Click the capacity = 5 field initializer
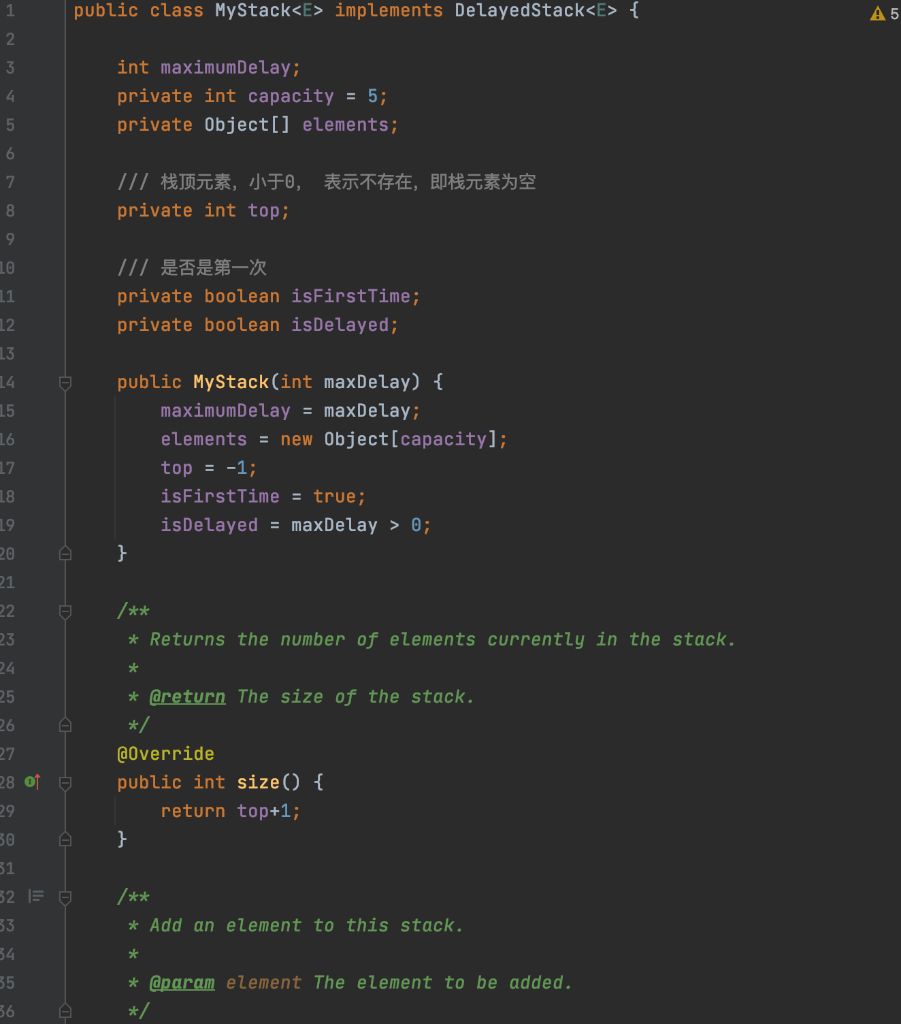 [320, 95]
